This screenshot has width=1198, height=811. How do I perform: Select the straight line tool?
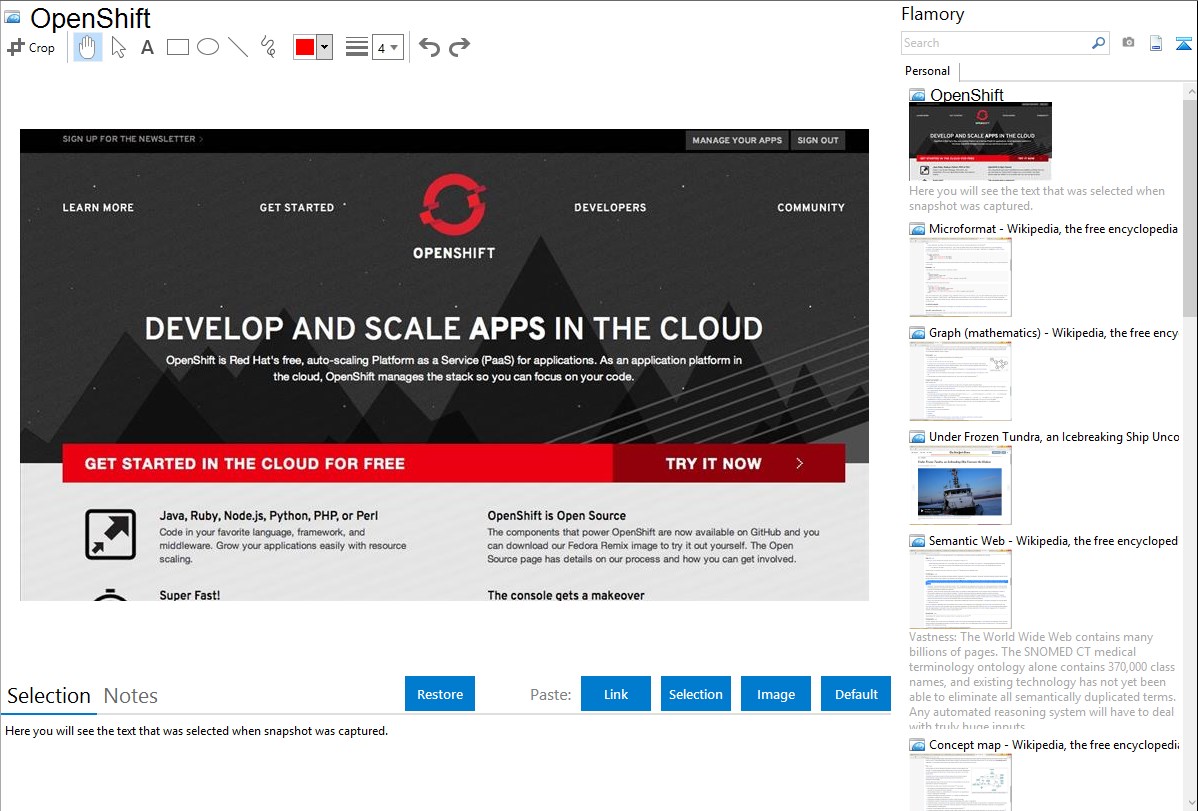click(x=238, y=47)
